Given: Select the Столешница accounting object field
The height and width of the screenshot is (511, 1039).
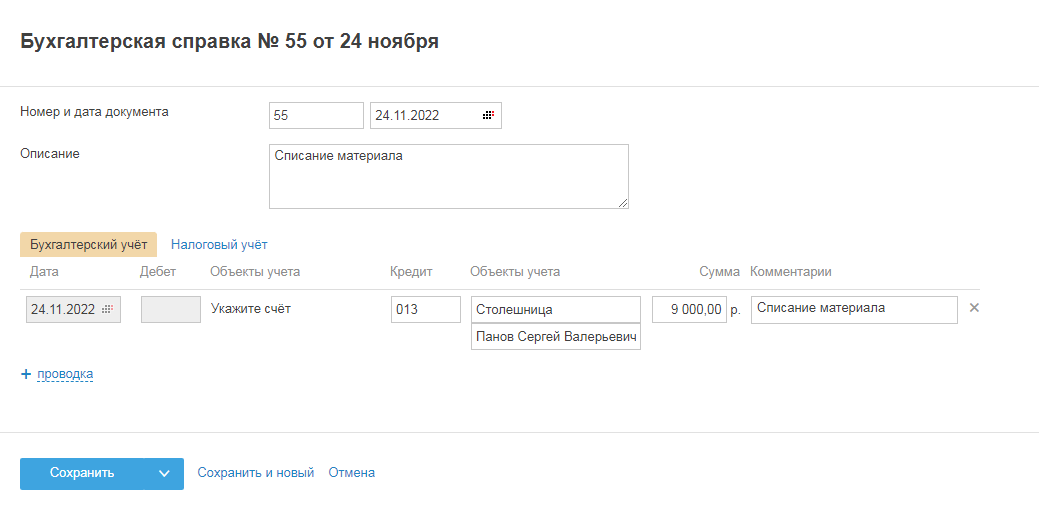Looking at the screenshot, I should [555, 310].
